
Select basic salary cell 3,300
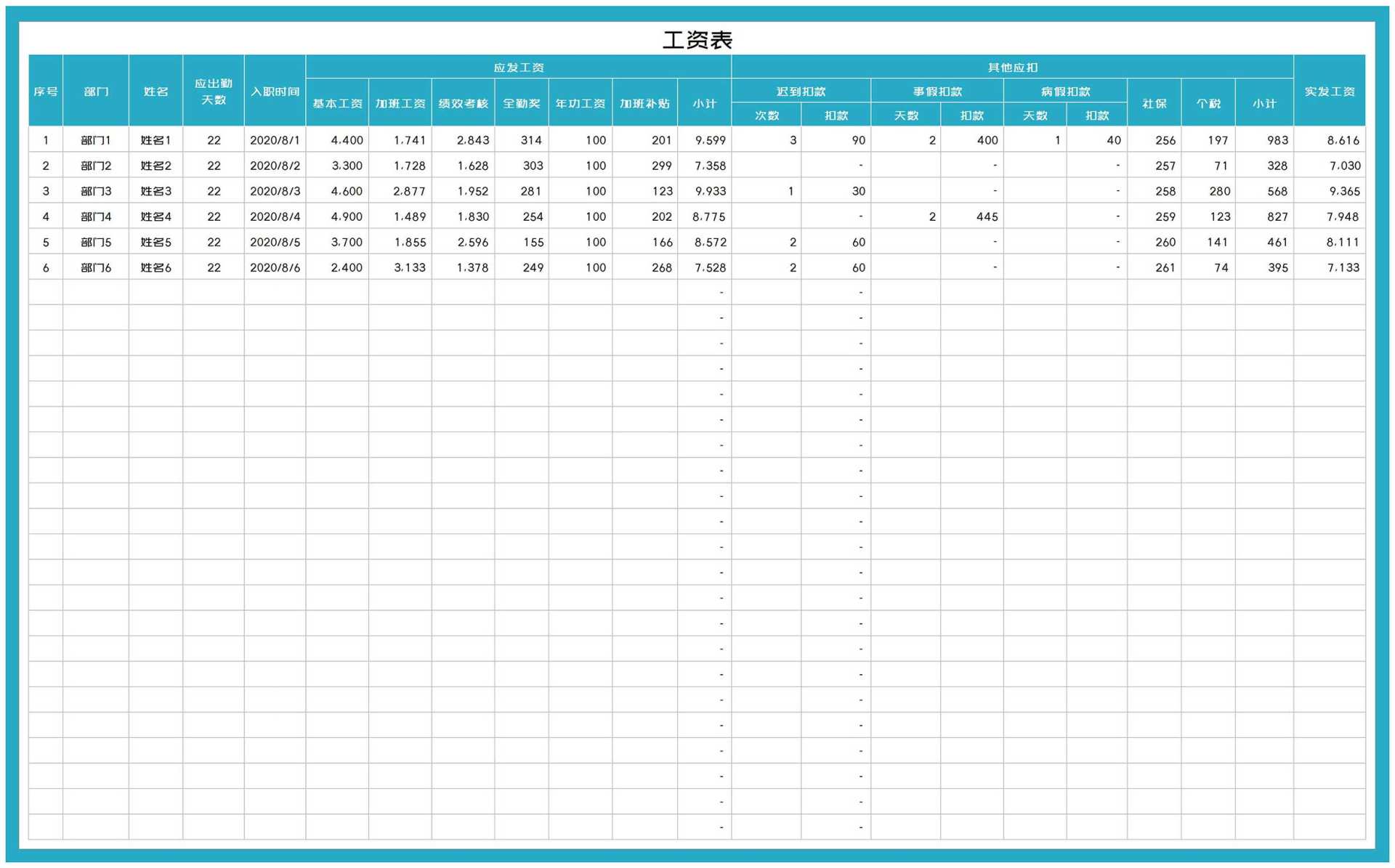click(337, 165)
